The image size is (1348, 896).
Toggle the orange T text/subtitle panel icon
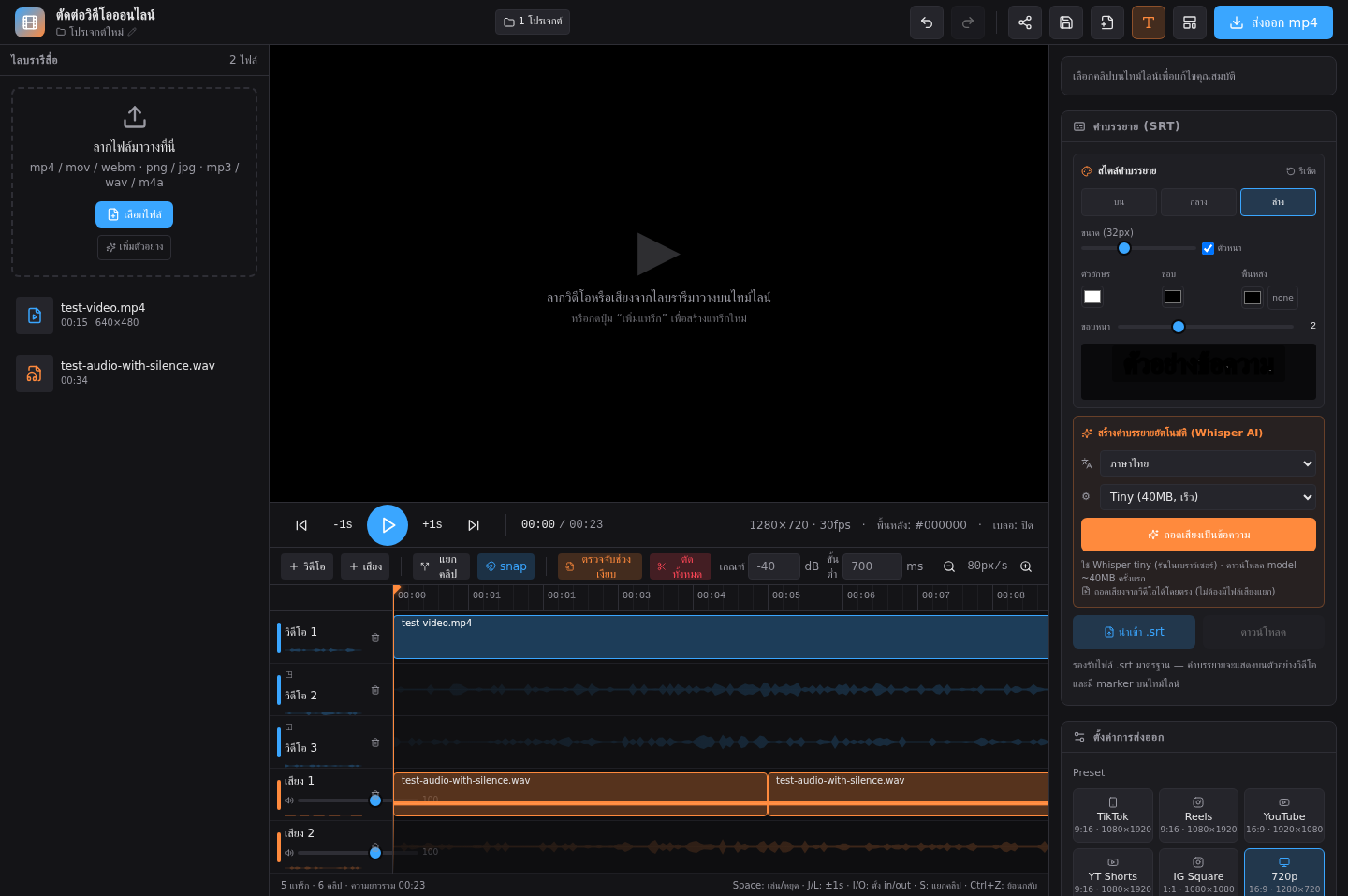(x=1149, y=22)
